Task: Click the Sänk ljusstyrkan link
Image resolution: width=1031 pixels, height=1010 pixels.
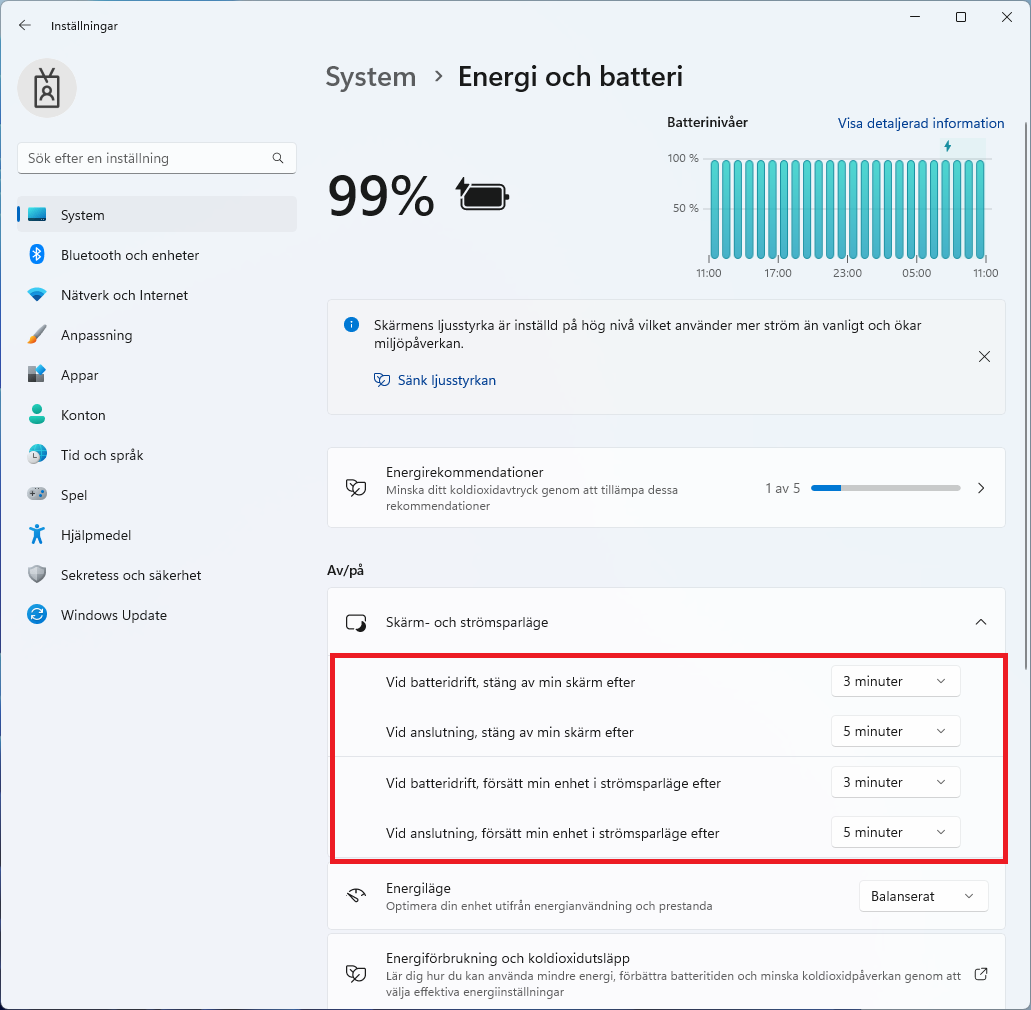Action: [x=446, y=380]
